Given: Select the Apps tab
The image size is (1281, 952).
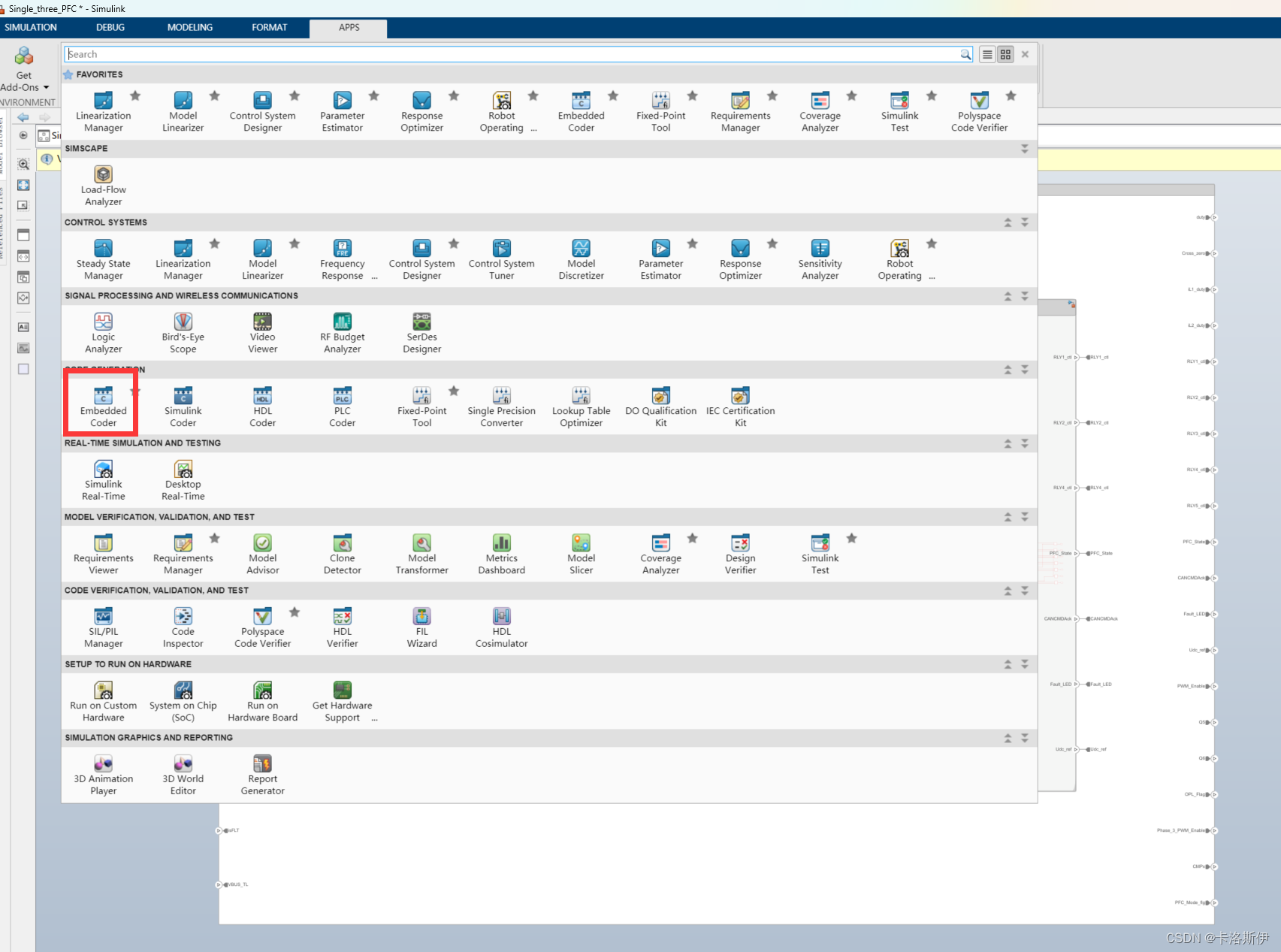Looking at the screenshot, I should coord(349,28).
